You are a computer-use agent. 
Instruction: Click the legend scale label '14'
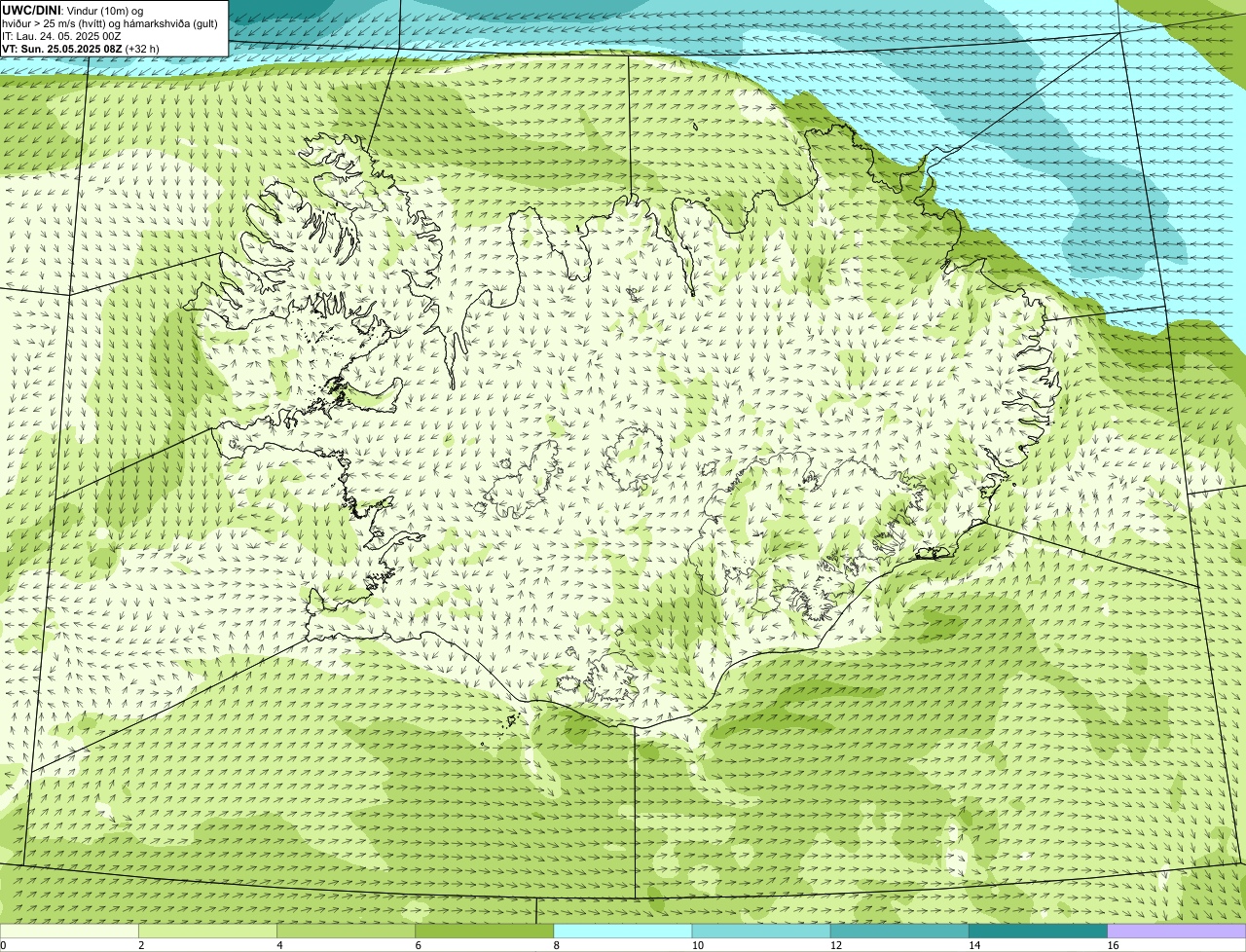tap(973, 945)
